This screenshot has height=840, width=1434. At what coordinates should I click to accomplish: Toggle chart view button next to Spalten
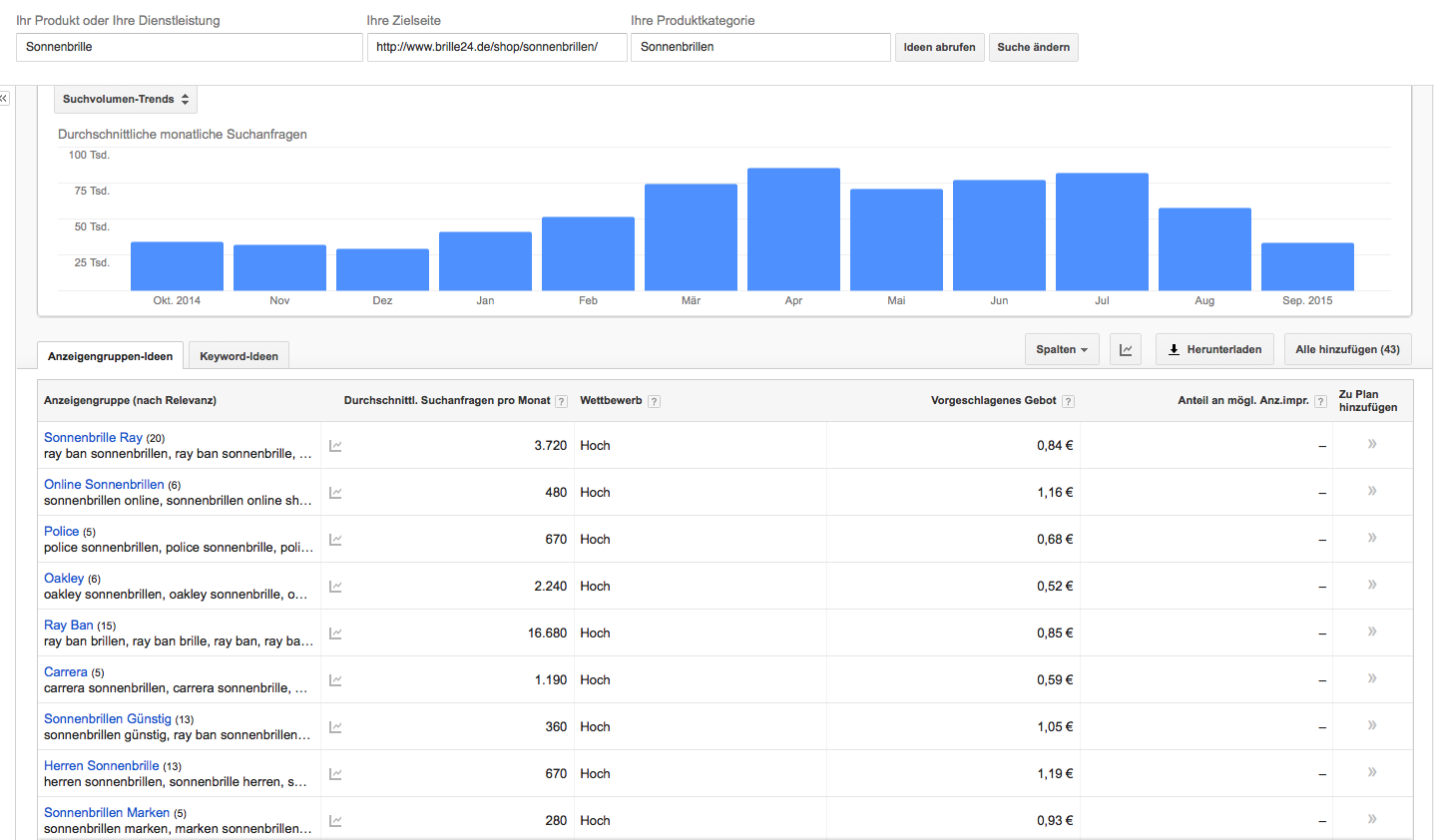coord(1126,349)
